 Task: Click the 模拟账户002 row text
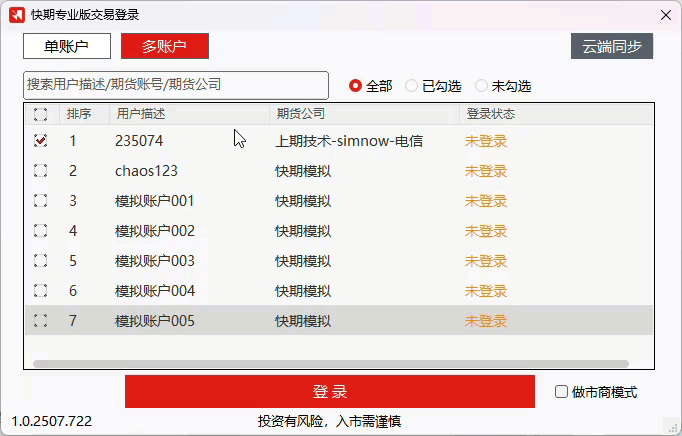[x=155, y=231]
